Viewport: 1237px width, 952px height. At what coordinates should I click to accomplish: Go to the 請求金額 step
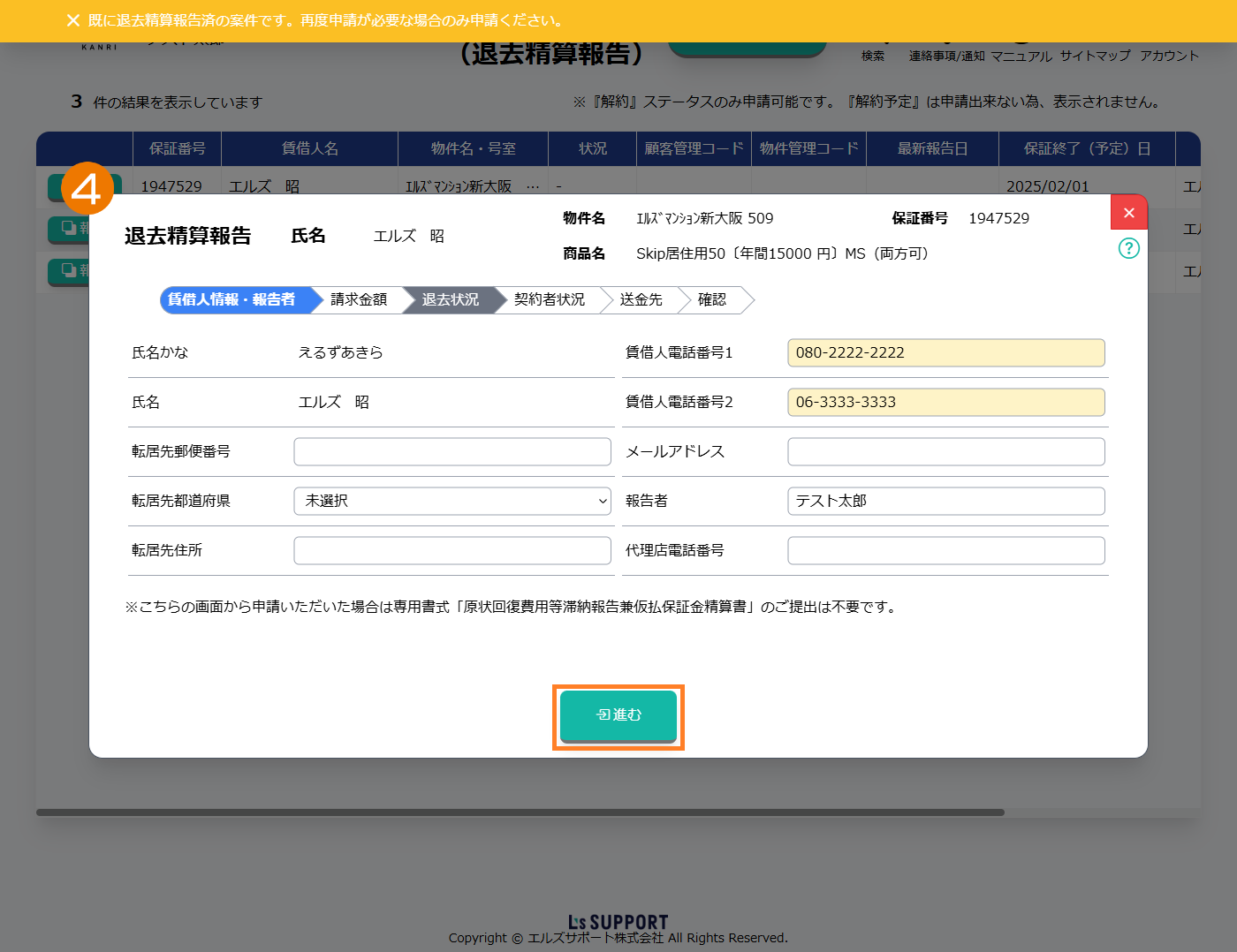coord(359,300)
